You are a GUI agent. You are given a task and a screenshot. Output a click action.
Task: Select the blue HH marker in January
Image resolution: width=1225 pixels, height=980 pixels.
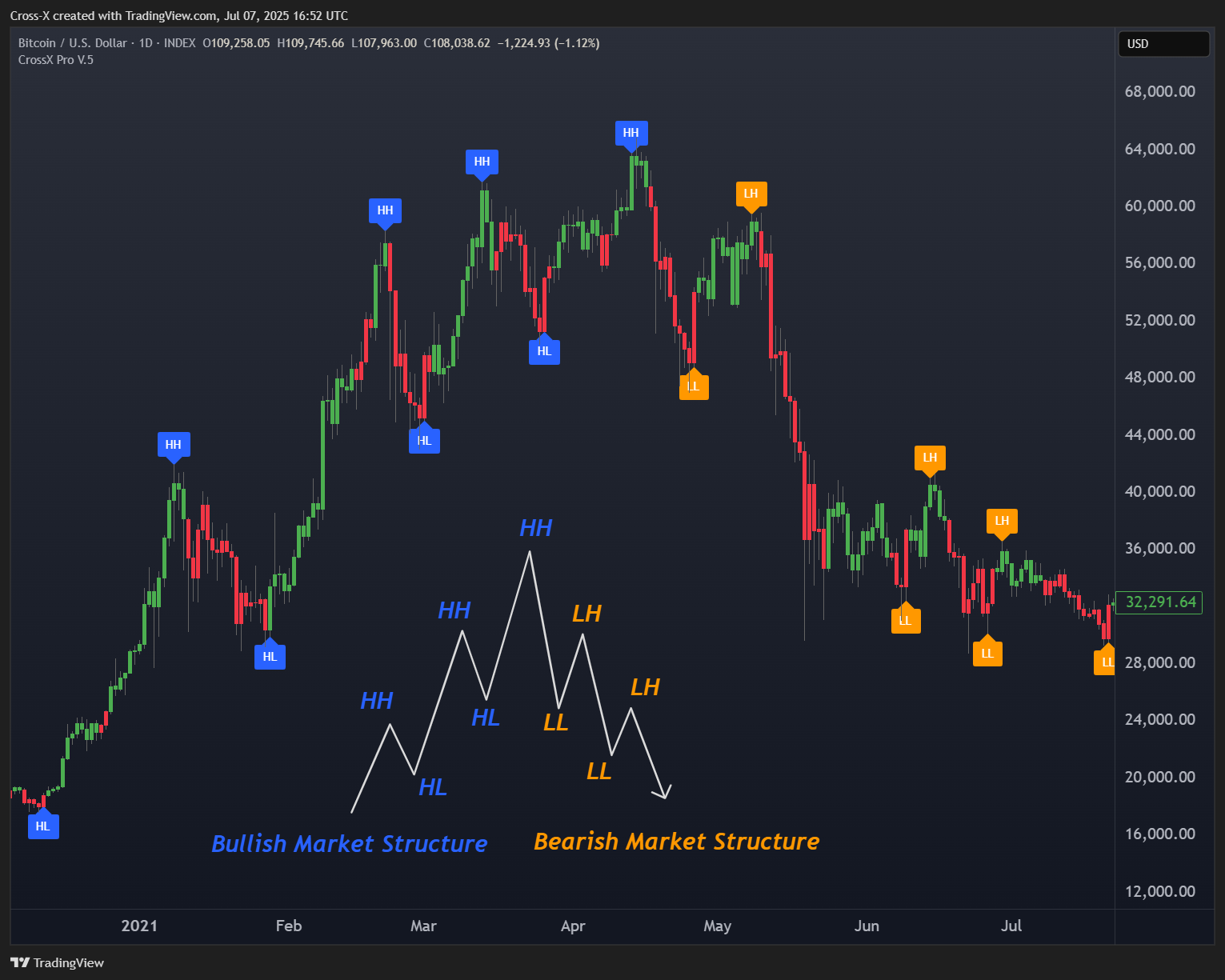click(174, 445)
